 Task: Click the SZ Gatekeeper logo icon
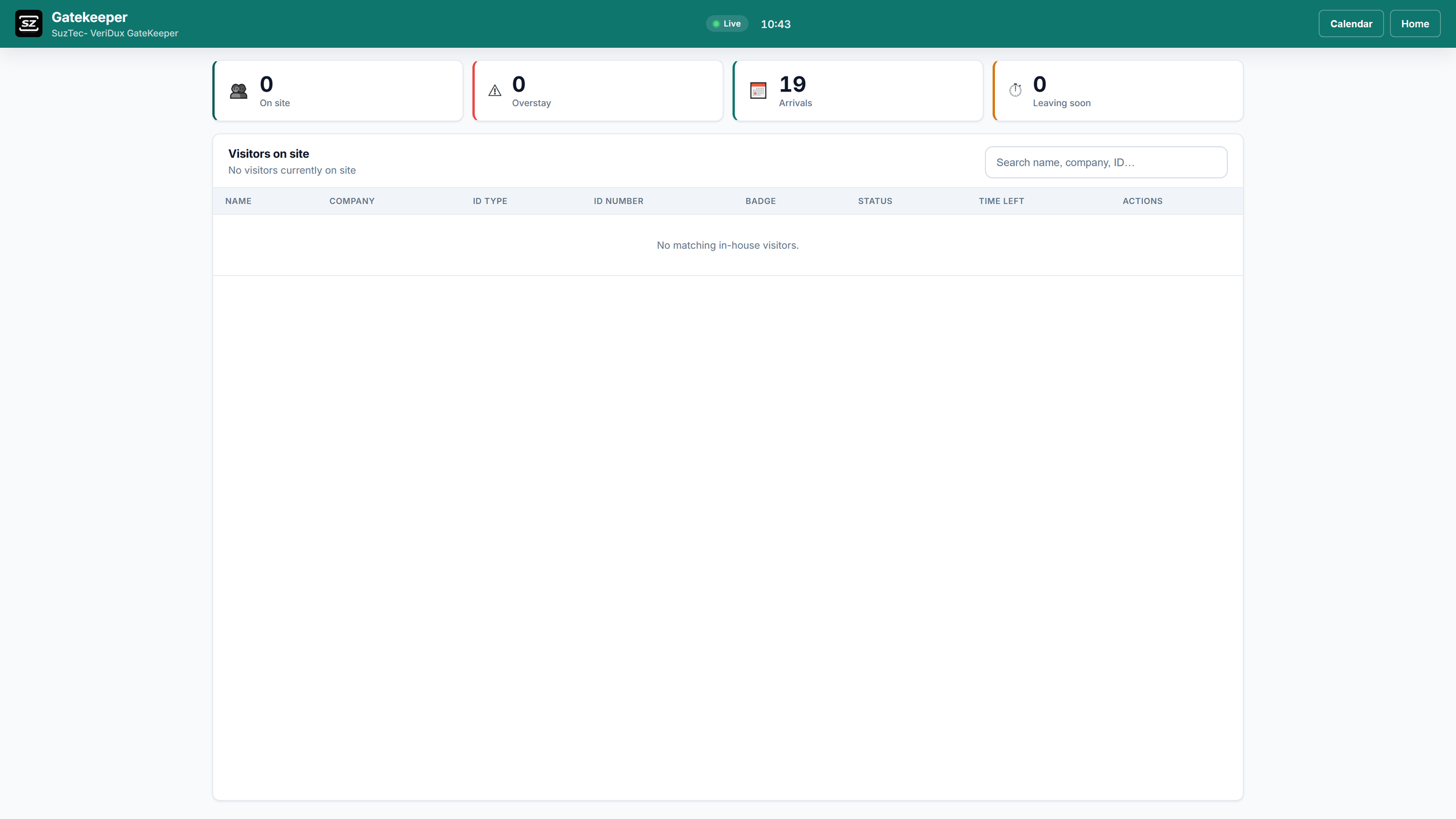[x=29, y=24]
